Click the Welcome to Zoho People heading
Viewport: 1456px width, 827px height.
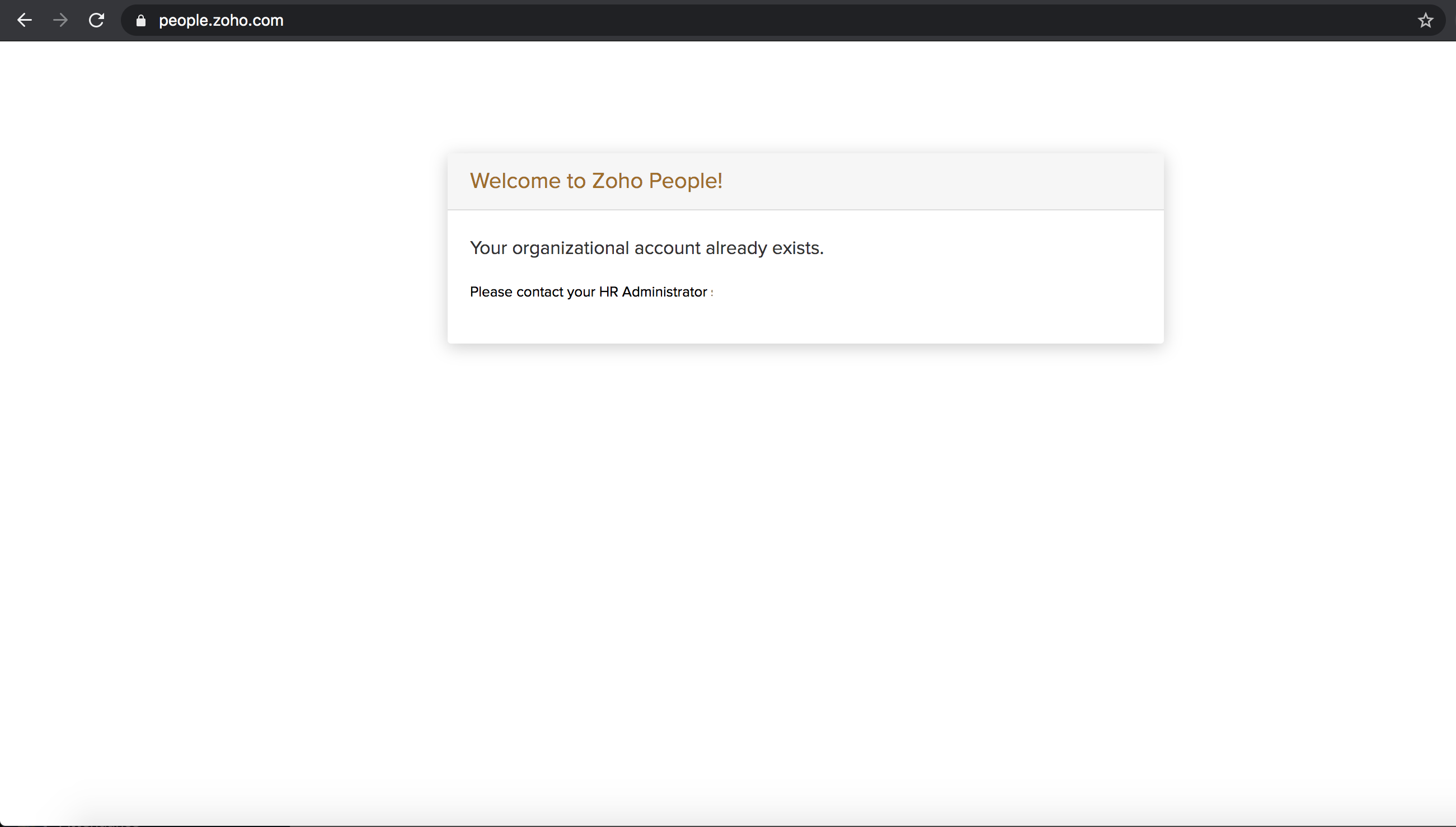pos(596,181)
